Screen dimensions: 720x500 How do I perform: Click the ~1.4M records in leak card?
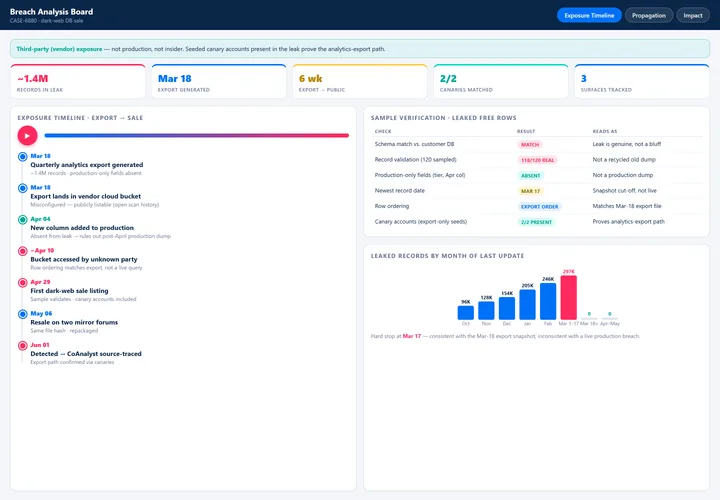[78, 81]
